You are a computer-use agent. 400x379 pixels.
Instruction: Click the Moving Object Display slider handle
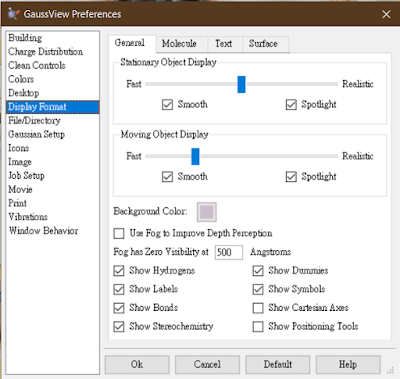pyautogui.click(x=195, y=156)
